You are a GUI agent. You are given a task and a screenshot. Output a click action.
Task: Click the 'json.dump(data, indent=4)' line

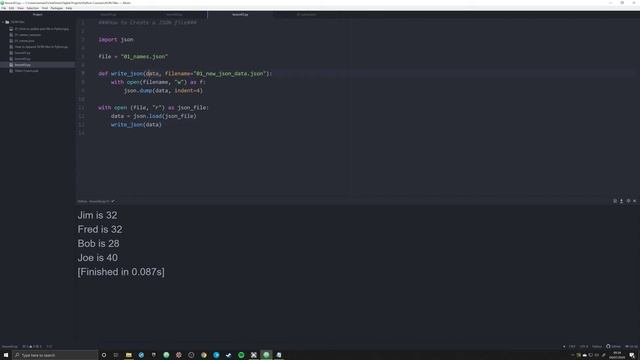click(163, 91)
